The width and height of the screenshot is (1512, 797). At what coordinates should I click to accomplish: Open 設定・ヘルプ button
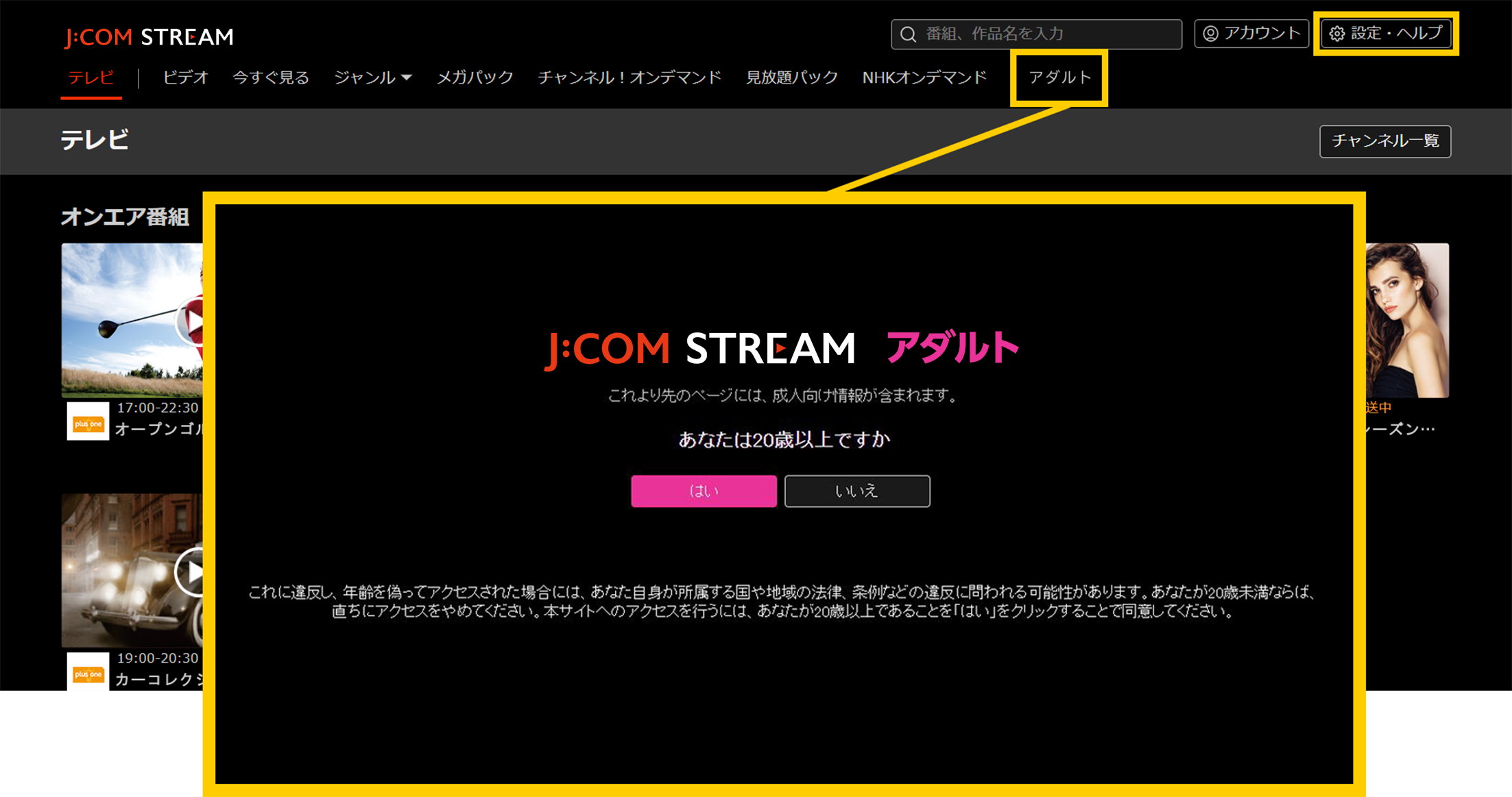click(1386, 34)
